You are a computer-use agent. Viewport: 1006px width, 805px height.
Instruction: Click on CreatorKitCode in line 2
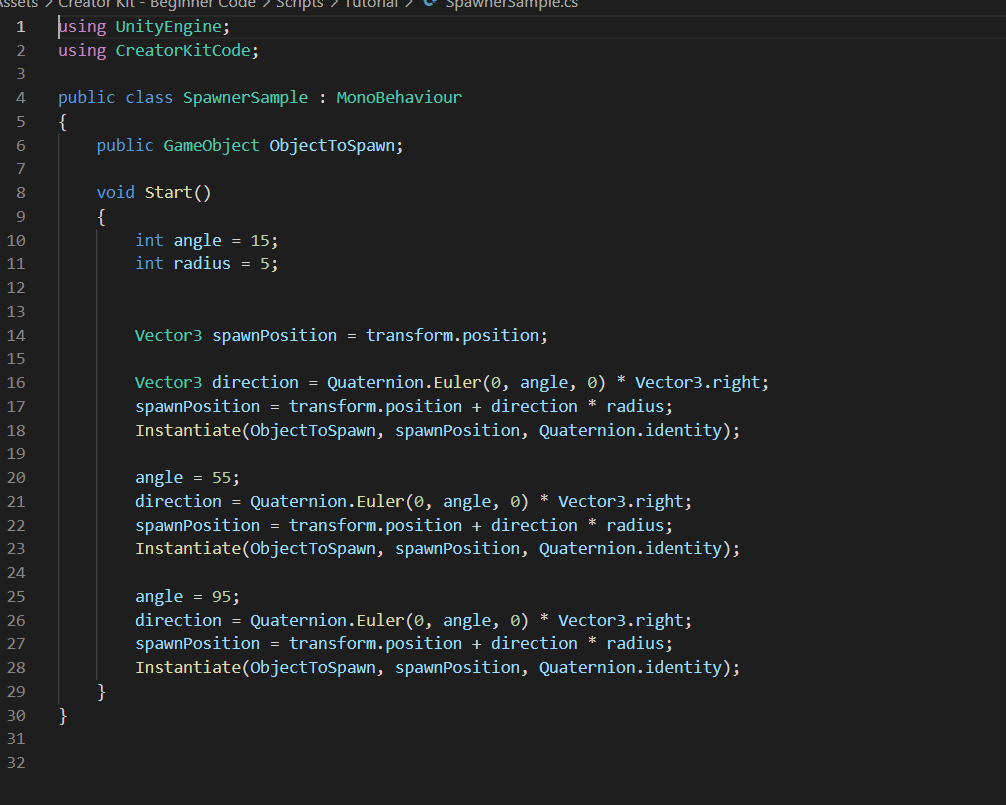coord(183,50)
